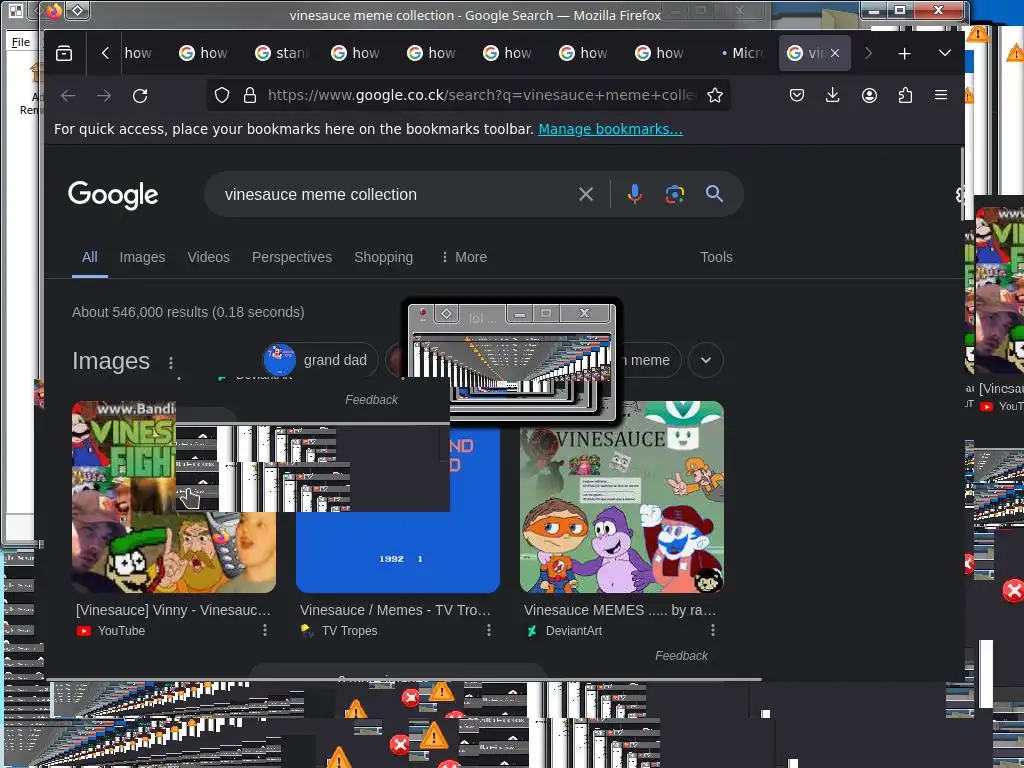Screen dimensions: 1024x768
Task: Switch to the Micr… browser tab
Action: tap(743, 54)
